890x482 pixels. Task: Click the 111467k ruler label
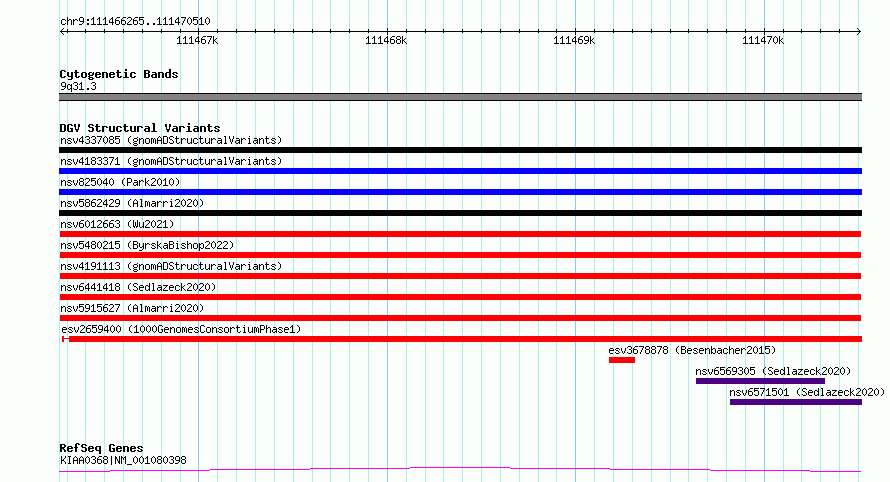point(197,40)
